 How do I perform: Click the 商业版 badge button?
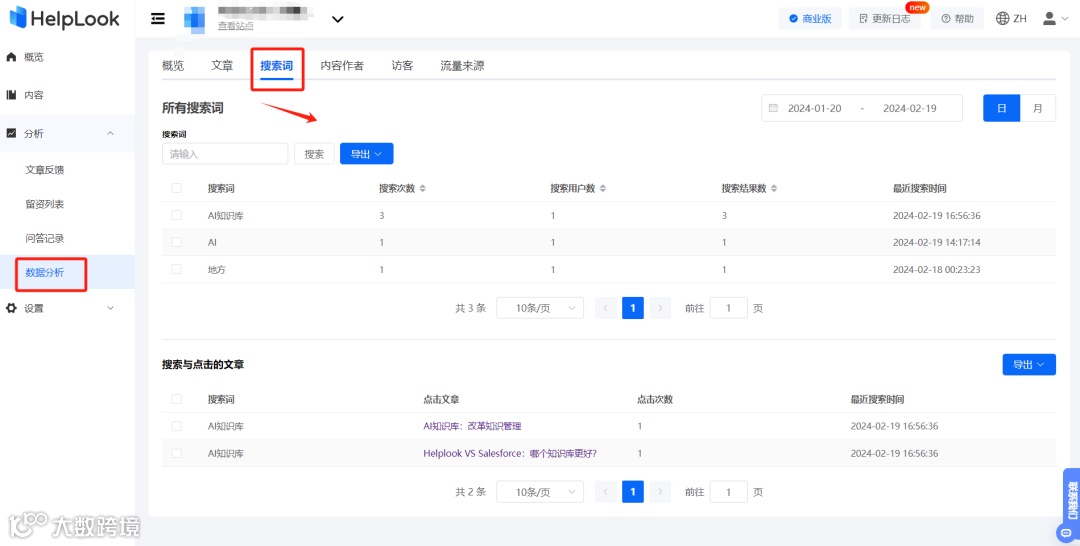coord(810,19)
